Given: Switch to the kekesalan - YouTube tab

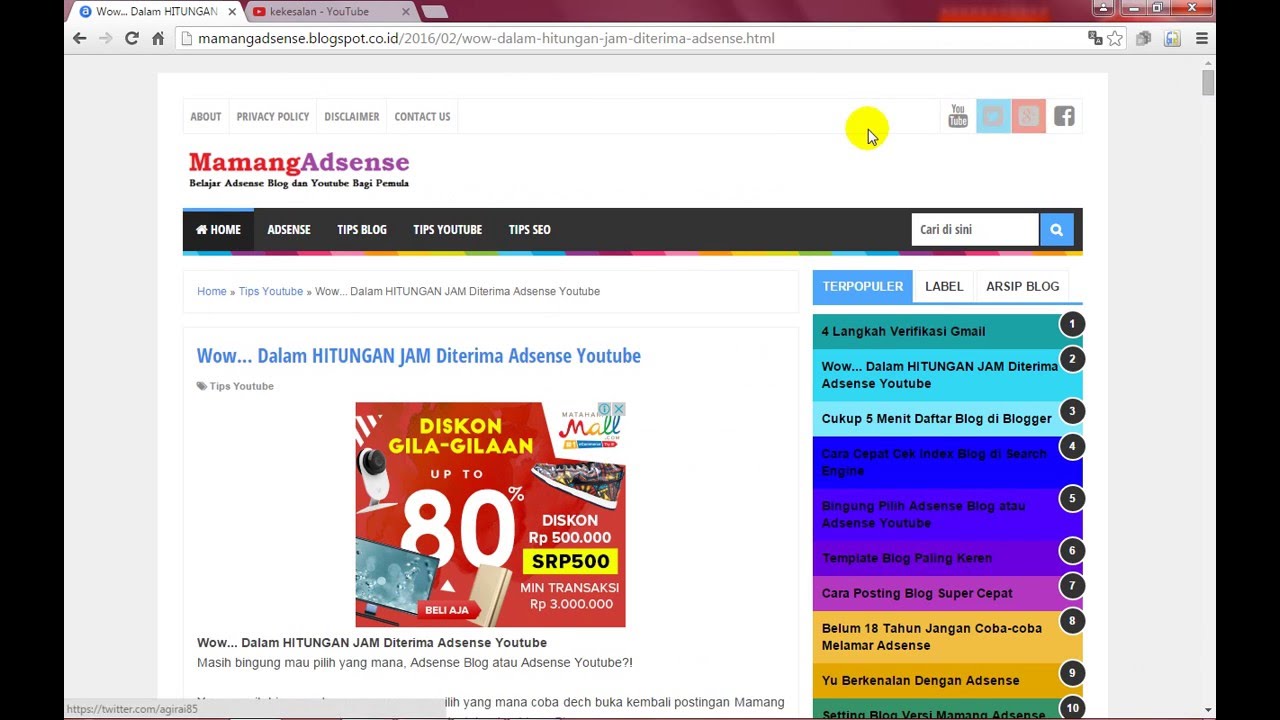Looking at the screenshot, I should tap(330, 12).
